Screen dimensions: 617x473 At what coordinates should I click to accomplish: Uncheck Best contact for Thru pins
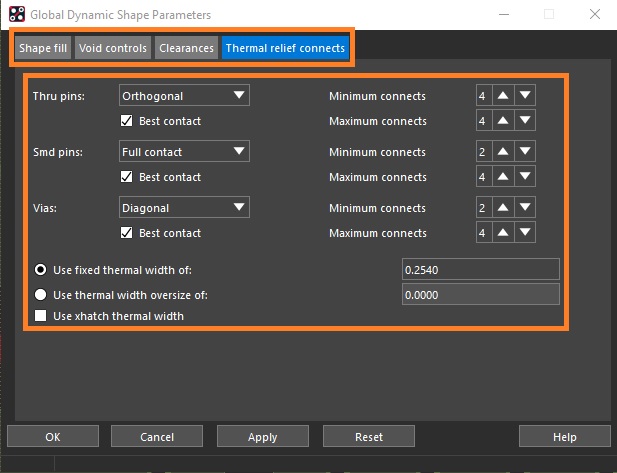[126, 121]
